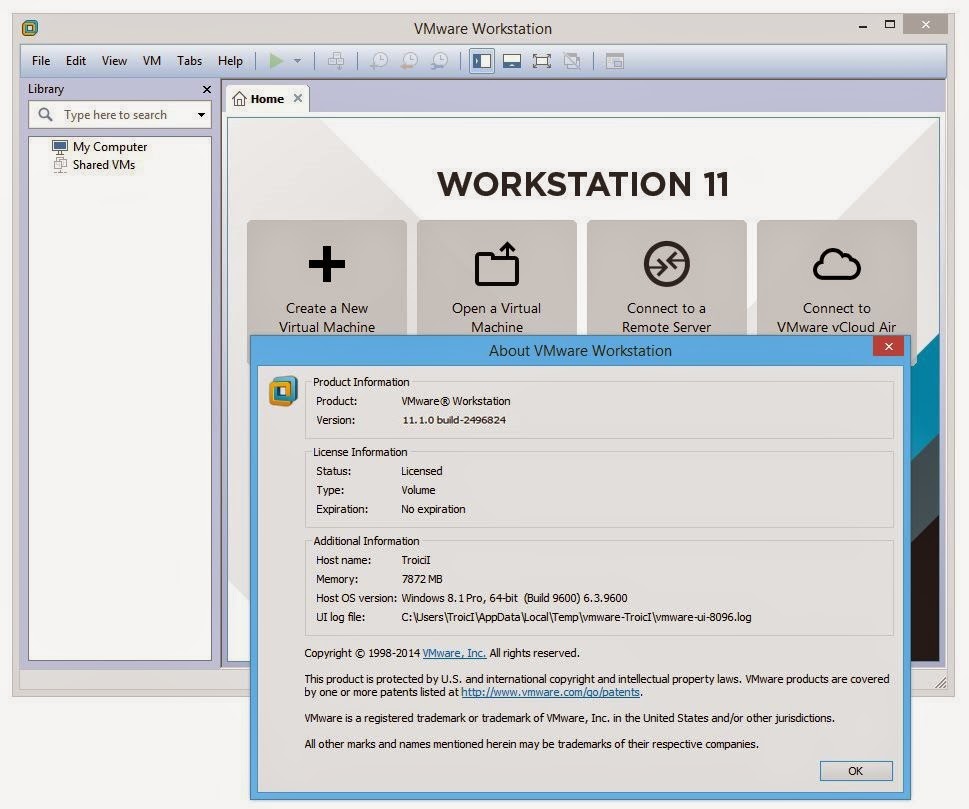The width and height of the screenshot is (969, 809).
Task: Click the green Power On play button
Action: (276, 61)
